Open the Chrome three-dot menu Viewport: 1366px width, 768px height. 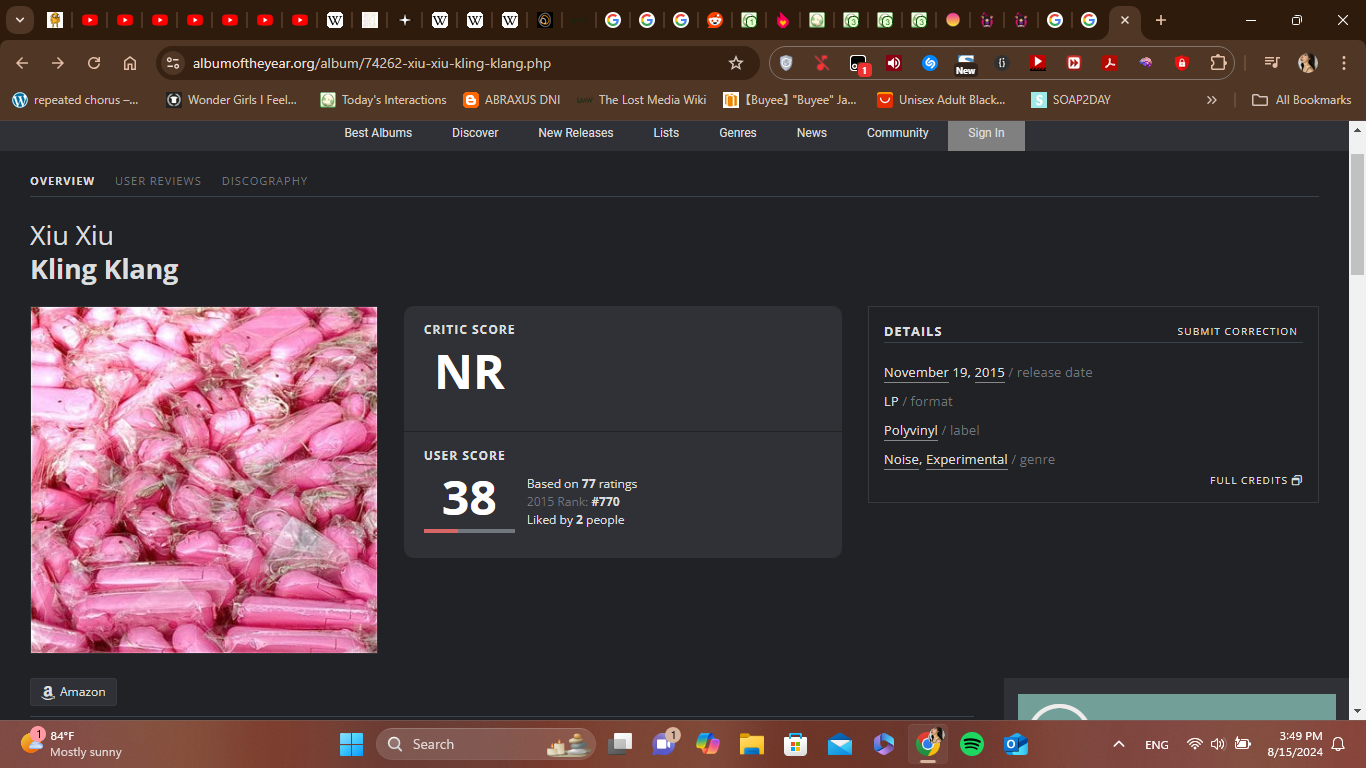tap(1343, 63)
